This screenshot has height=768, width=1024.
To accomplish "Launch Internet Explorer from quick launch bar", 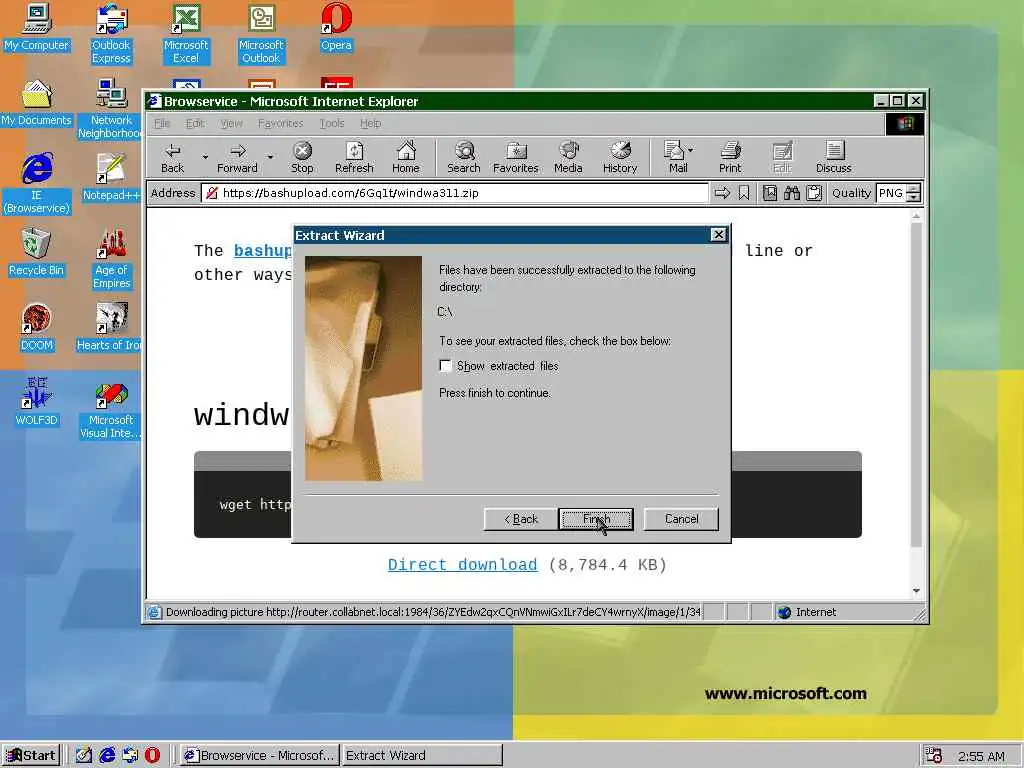I will coord(107,756).
